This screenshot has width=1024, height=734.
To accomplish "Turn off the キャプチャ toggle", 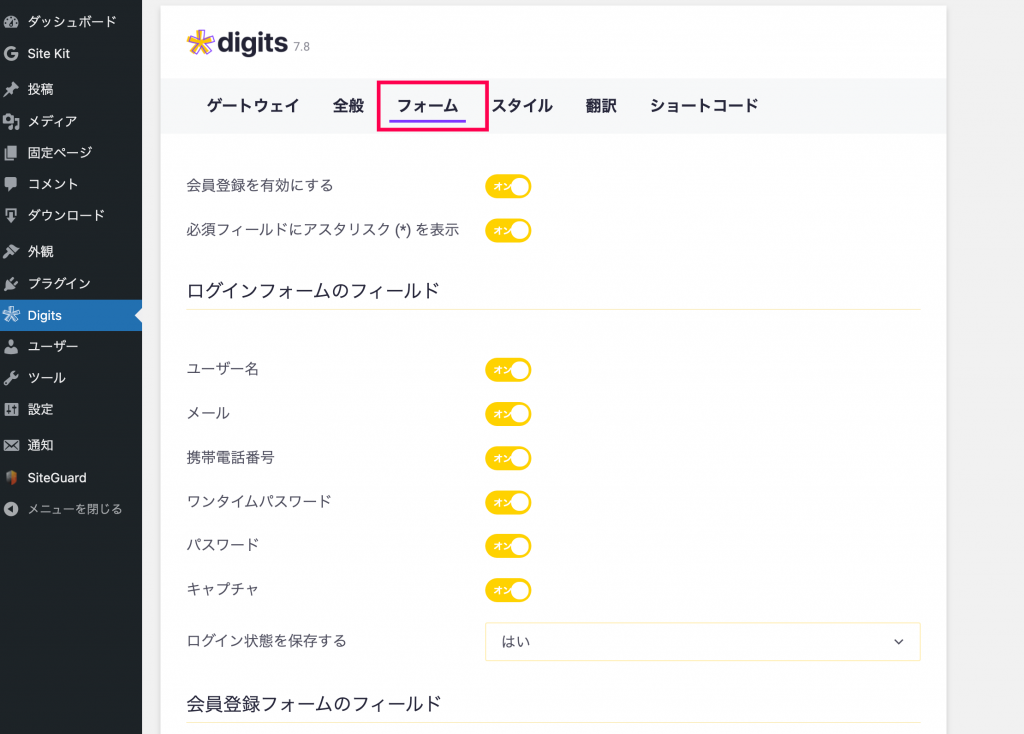I will pyautogui.click(x=508, y=590).
